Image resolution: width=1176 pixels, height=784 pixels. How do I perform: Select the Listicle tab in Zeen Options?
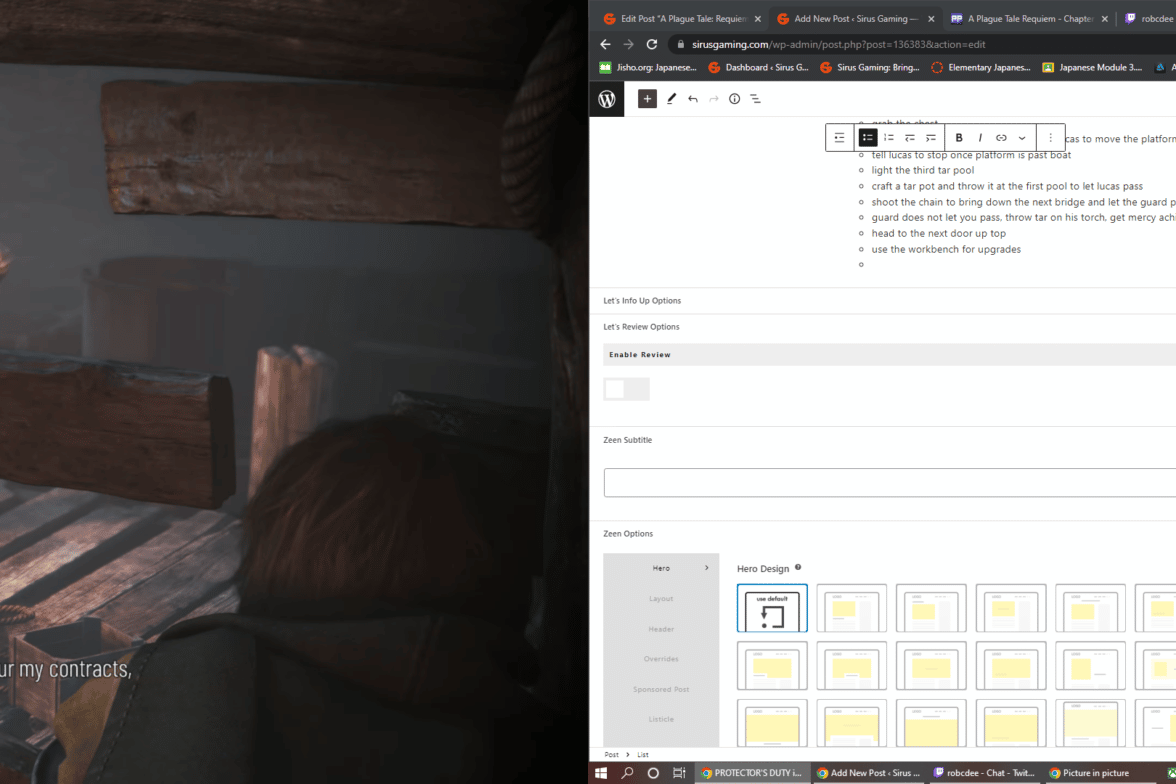(661, 719)
